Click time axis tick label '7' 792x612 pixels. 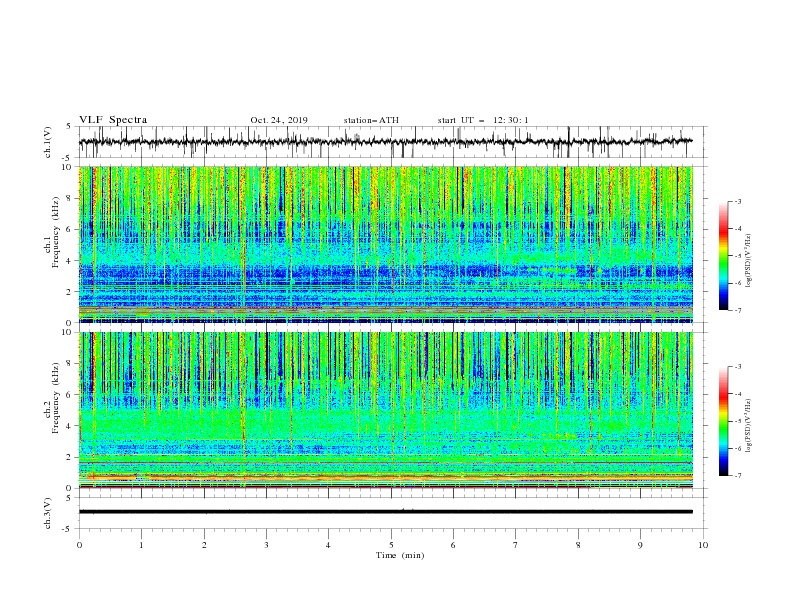coord(516,545)
